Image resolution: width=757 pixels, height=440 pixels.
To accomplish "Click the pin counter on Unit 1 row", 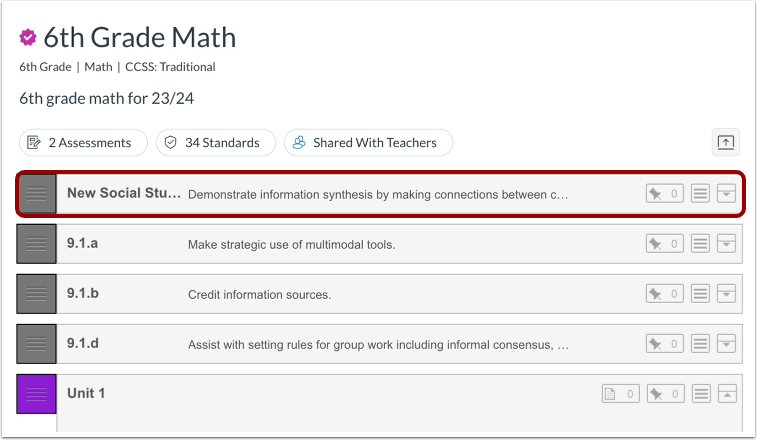I will 665,394.
